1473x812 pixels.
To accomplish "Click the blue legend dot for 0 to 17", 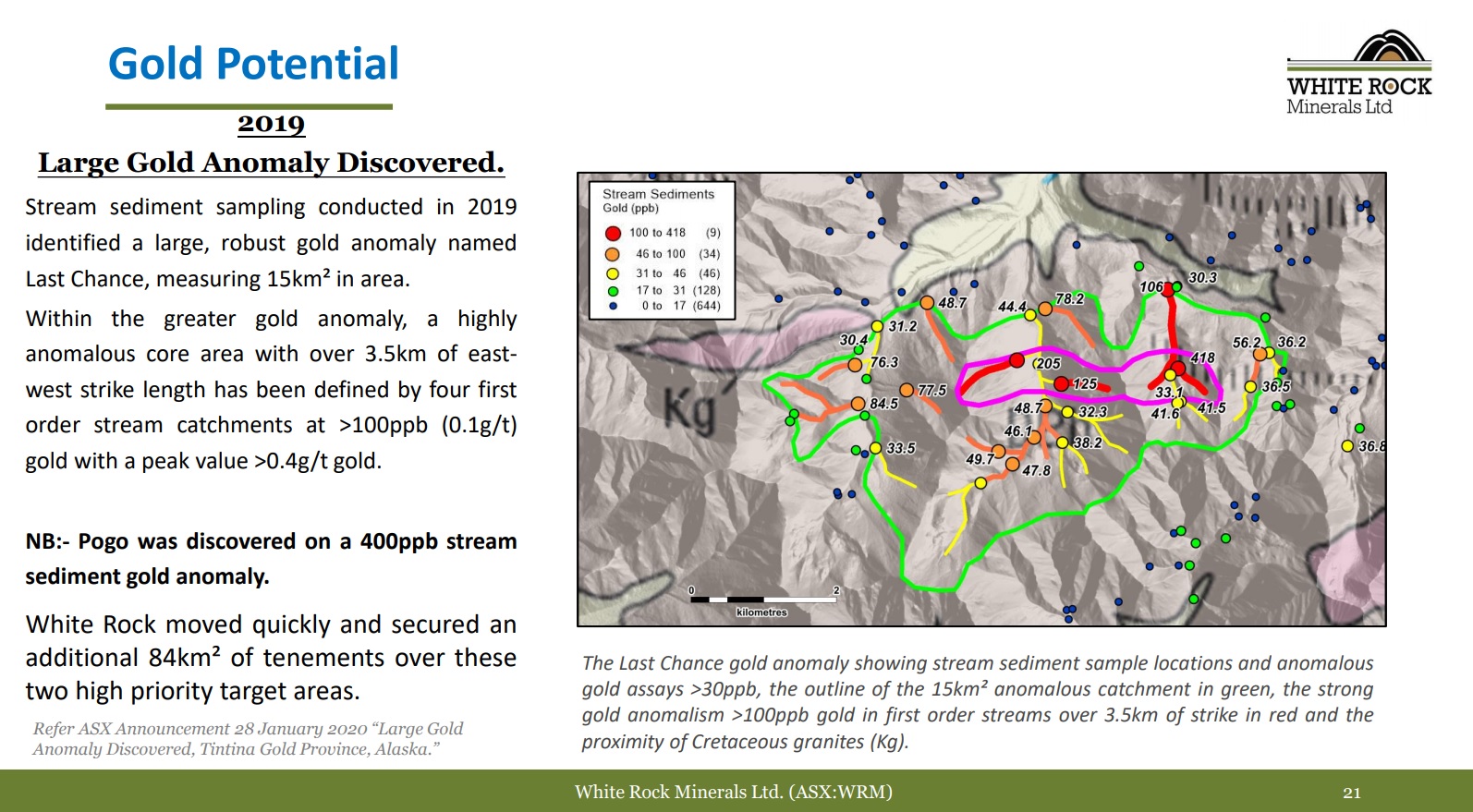I will [613, 306].
